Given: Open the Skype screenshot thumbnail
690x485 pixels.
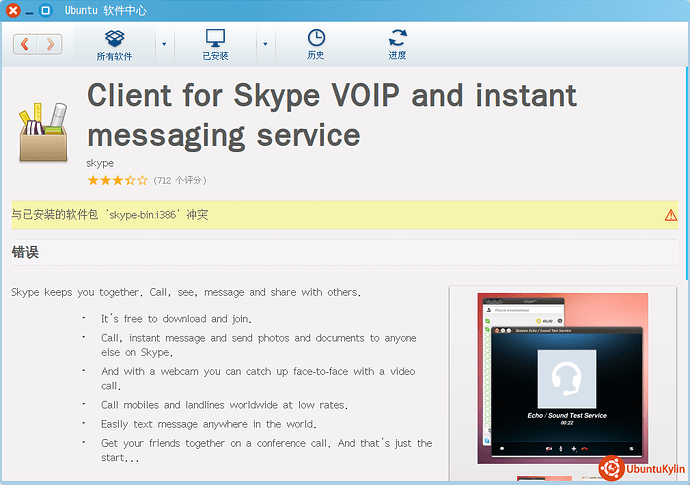Looking at the screenshot, I should click(562, 378).
